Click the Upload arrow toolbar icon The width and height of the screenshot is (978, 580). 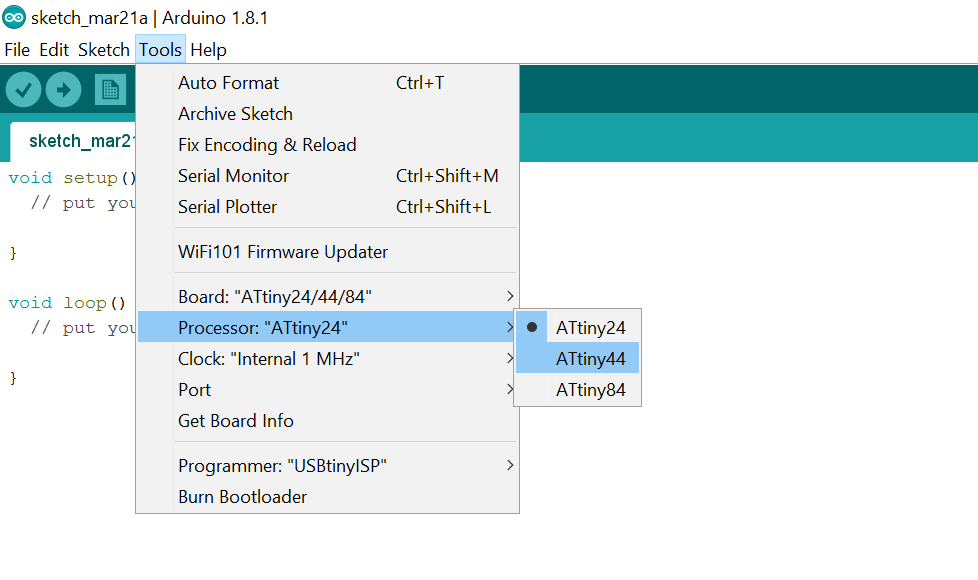click(64, 90)
